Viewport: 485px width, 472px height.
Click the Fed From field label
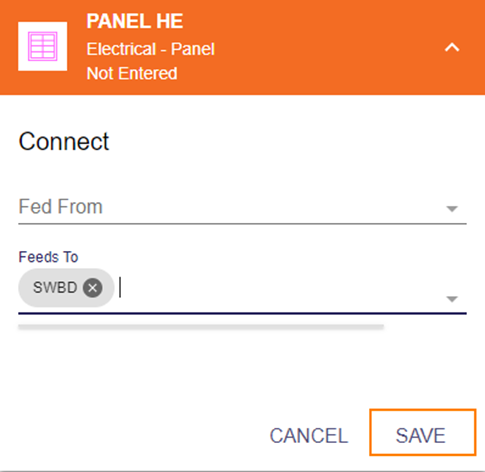point(60,206)
